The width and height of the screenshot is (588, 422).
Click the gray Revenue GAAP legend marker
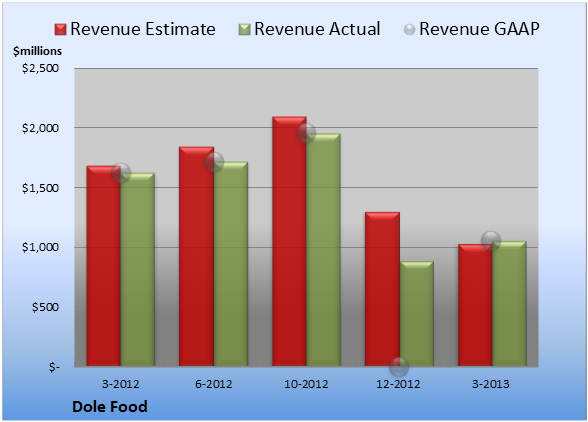coord(409,30)
